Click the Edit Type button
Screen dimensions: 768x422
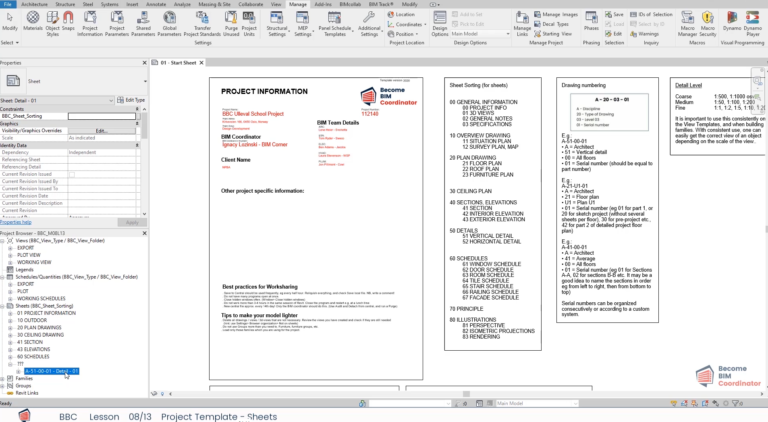tap(129, 100)
